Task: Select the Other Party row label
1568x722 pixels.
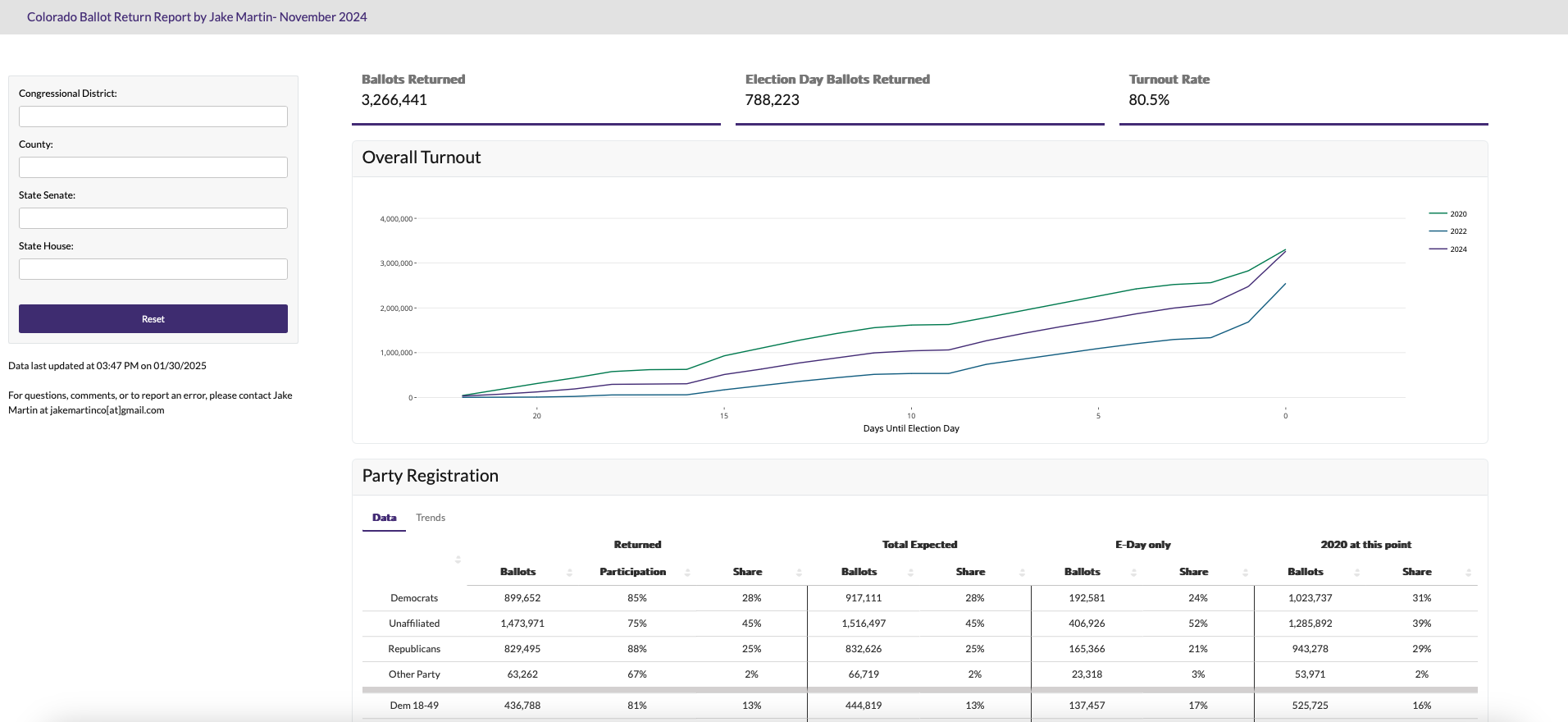Action: click(x=414, y=674)
